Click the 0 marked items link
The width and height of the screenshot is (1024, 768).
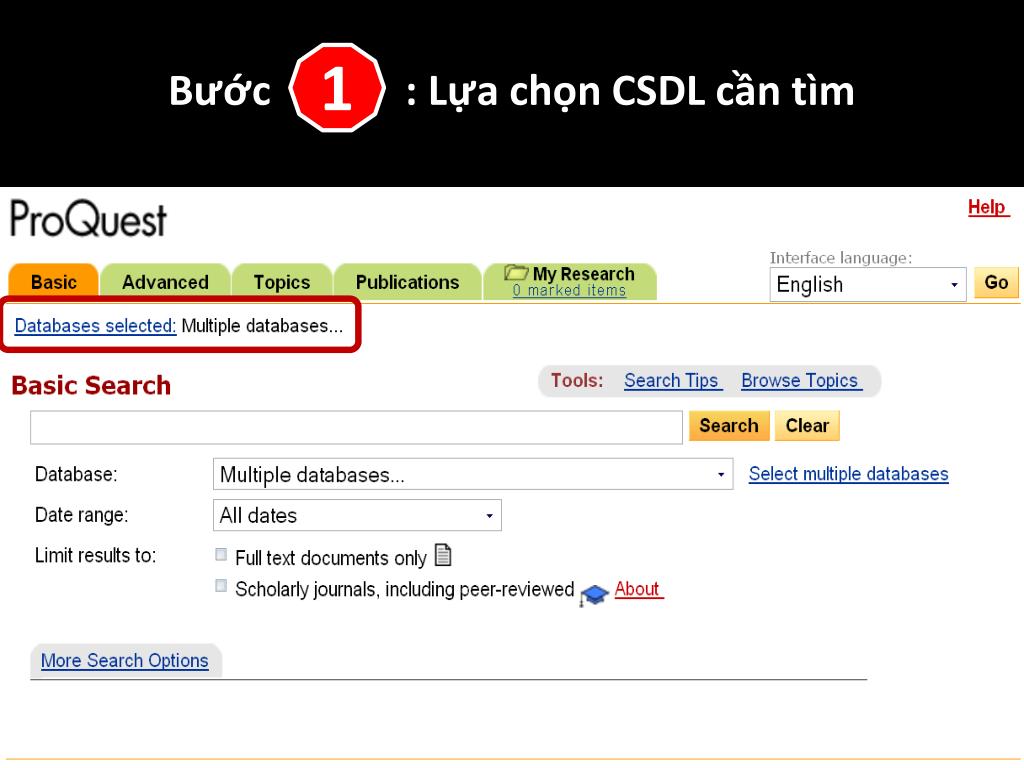point(569,291)
